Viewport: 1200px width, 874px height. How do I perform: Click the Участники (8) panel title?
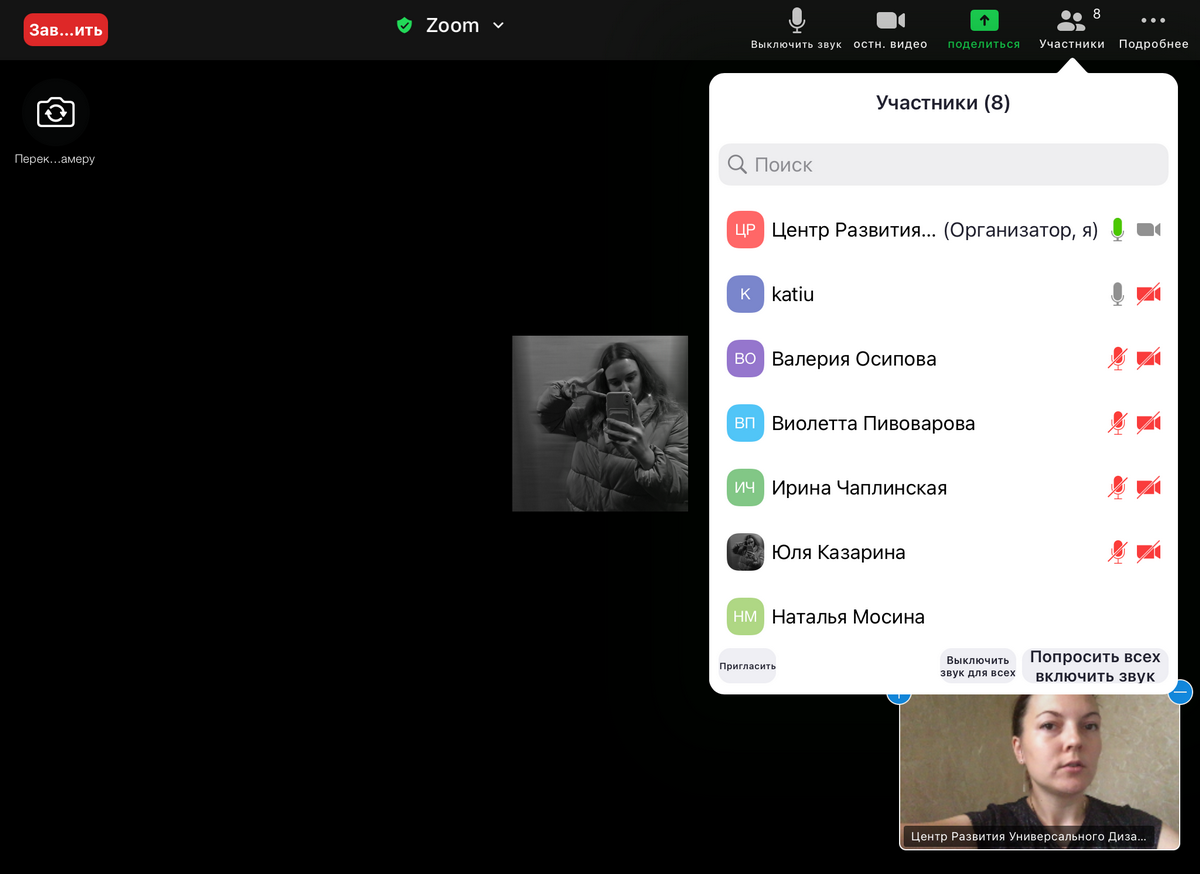coord(943,103)
